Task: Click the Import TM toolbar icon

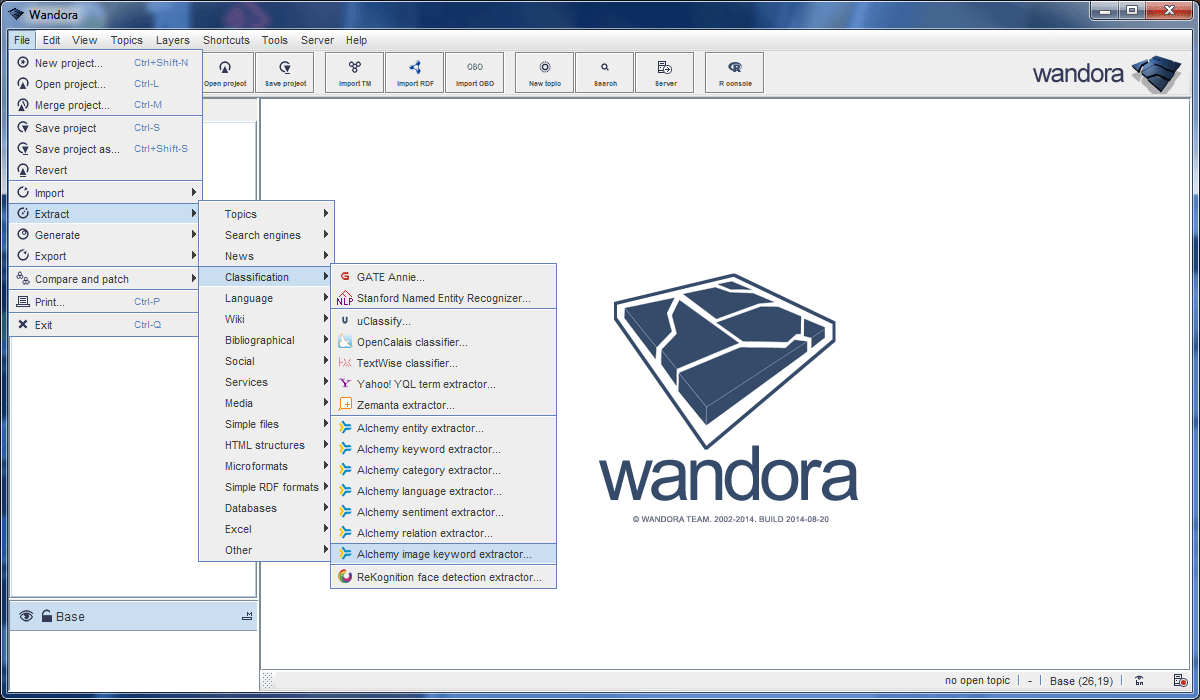Action: tap(354, 73)
